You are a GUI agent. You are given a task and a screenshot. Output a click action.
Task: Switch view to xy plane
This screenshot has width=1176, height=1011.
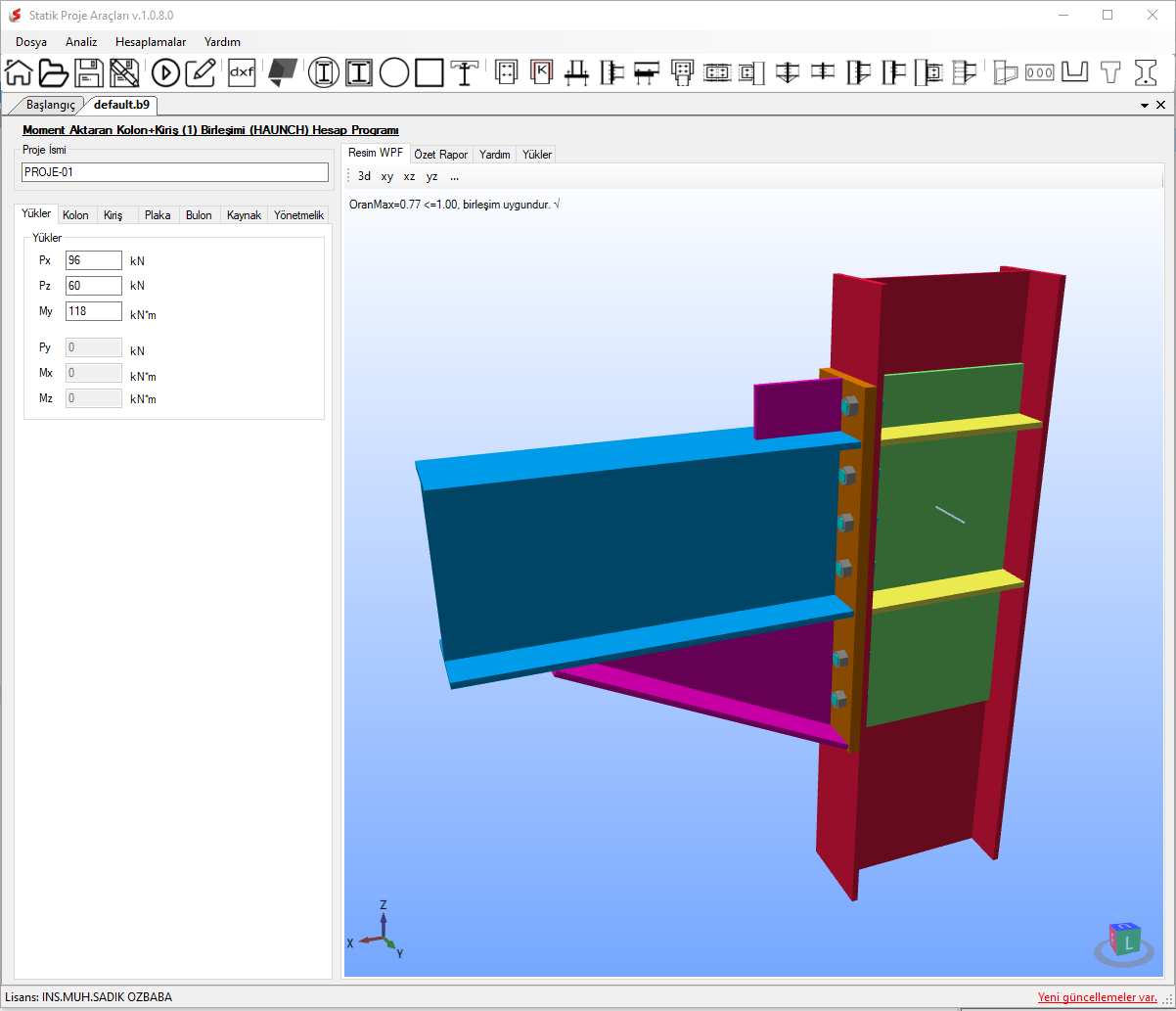coord(387,177)
